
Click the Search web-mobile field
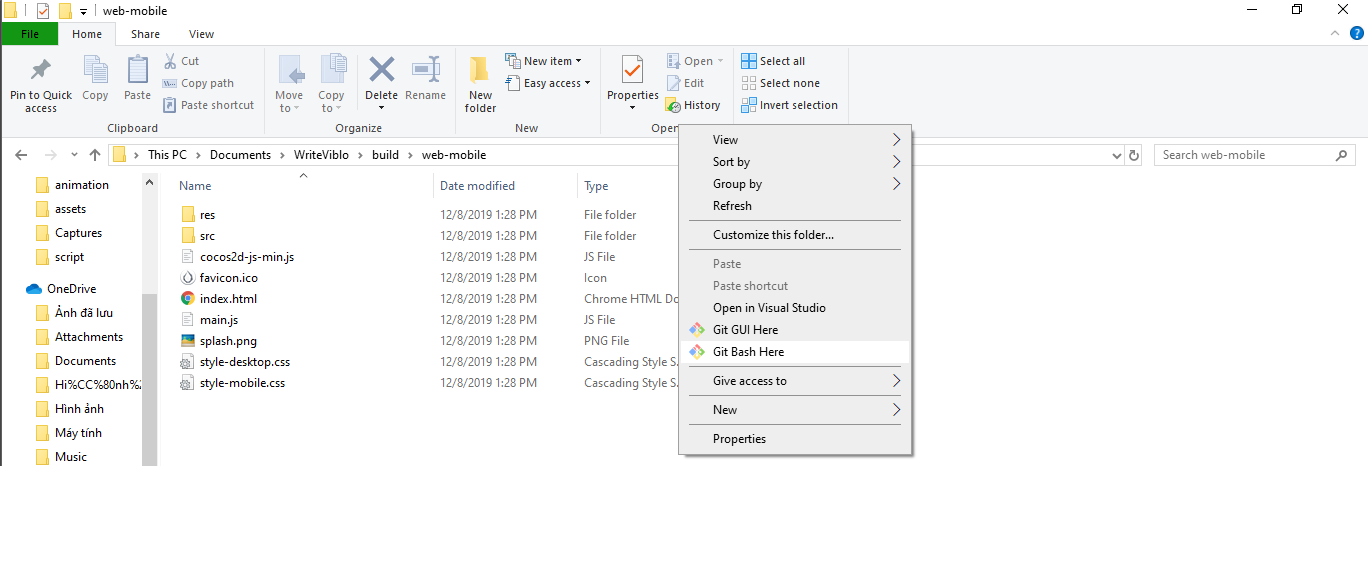click(1245, 155)
